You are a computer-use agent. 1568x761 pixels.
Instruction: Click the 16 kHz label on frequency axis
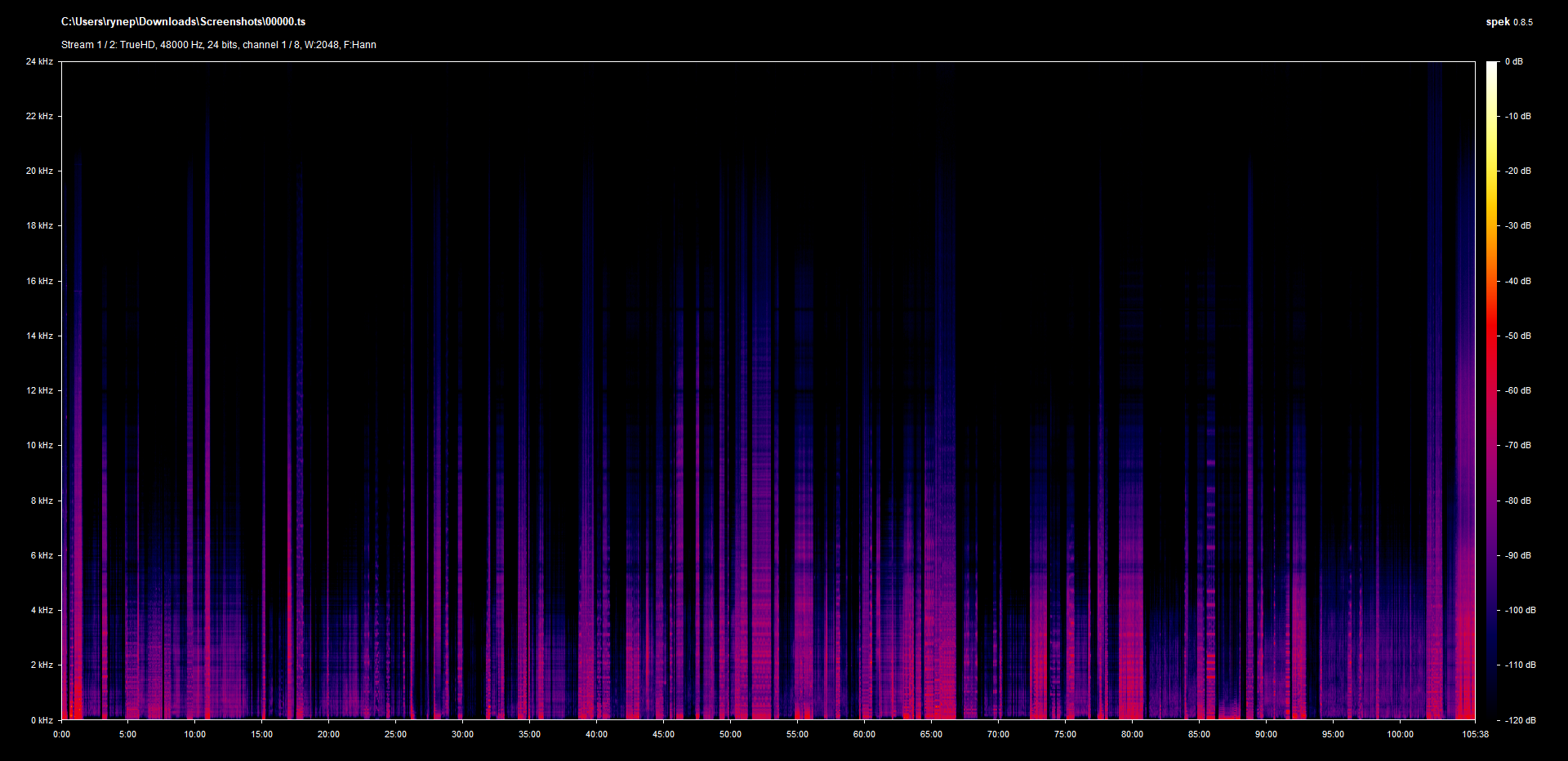tap(39, 282)
